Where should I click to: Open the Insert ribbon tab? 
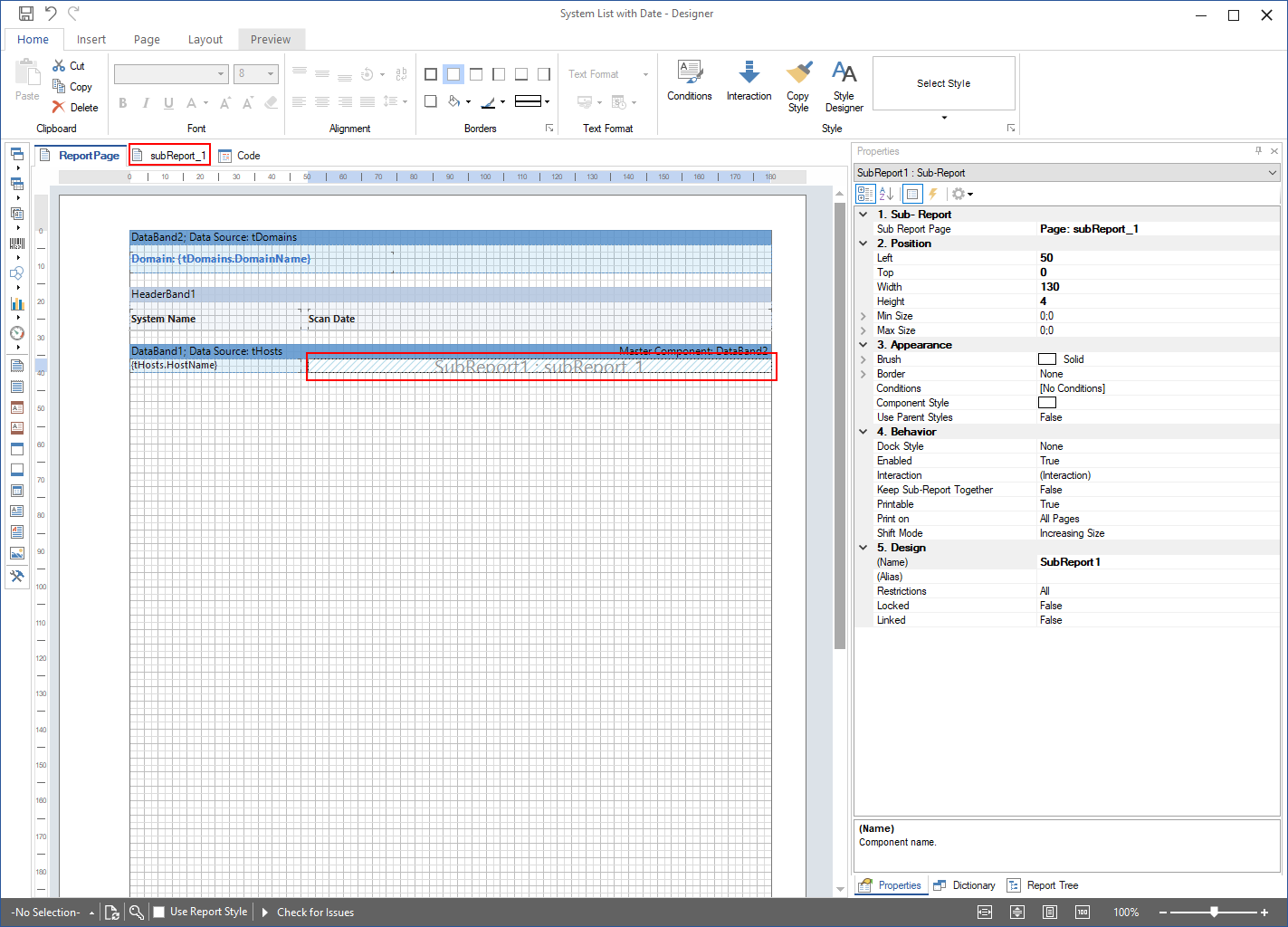tap(91, 39)
